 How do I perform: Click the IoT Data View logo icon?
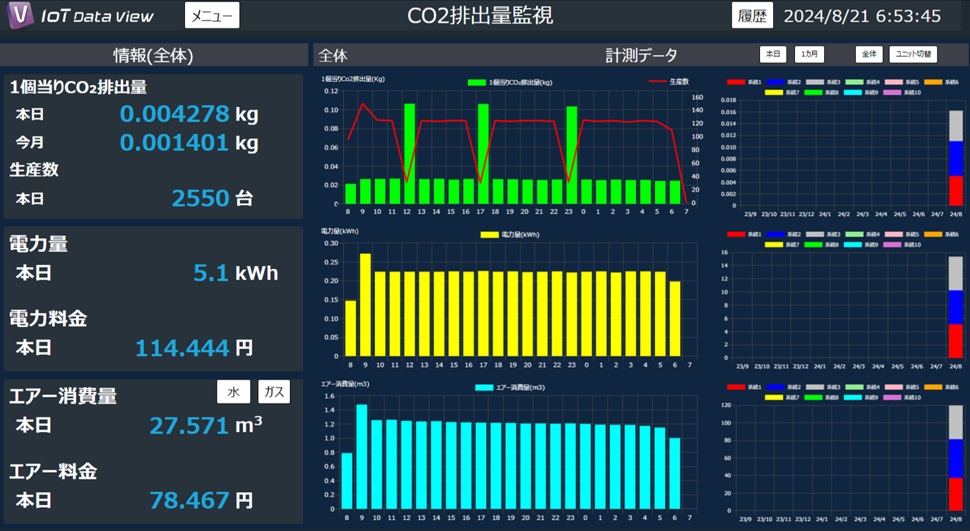(17, 16)
